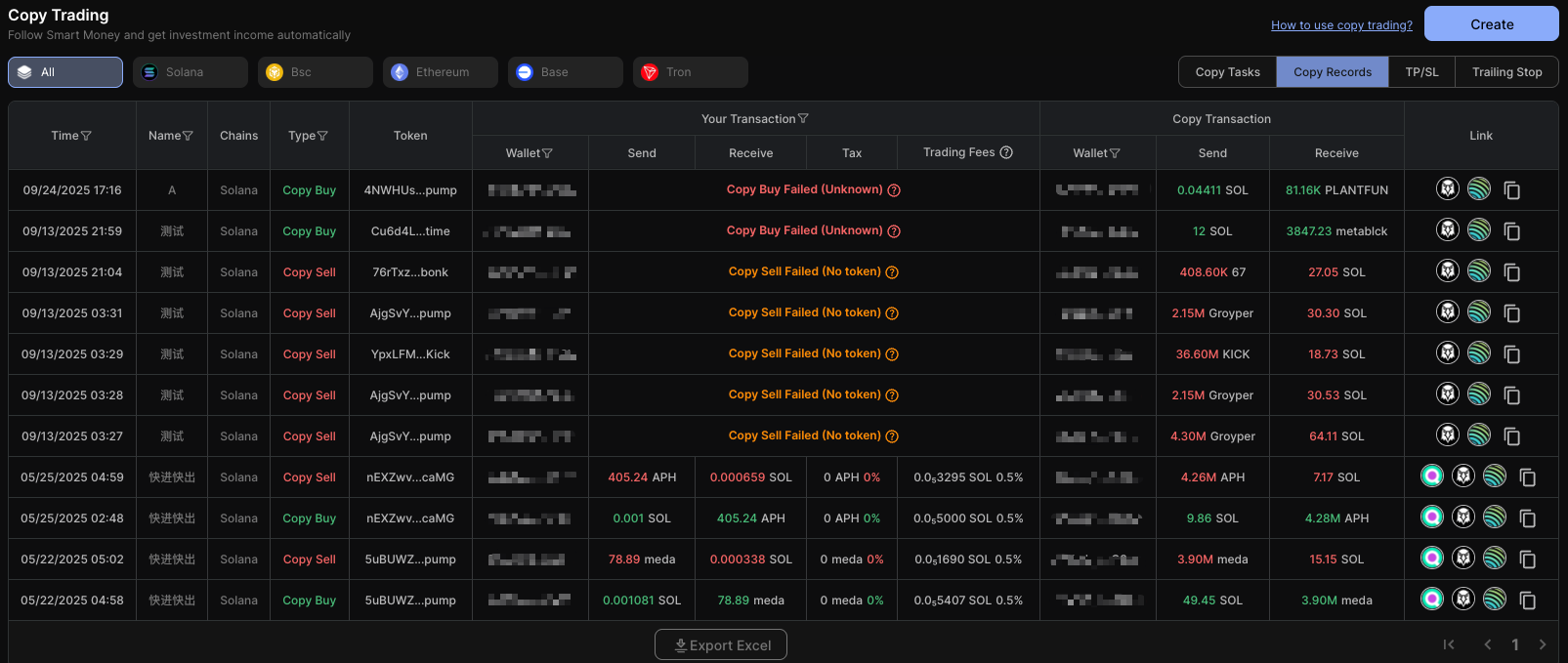Image resolution: width=1568 pixels, height=663 pixels.
Task: Filter records by Base chain
Action: [x=566, y=72]
